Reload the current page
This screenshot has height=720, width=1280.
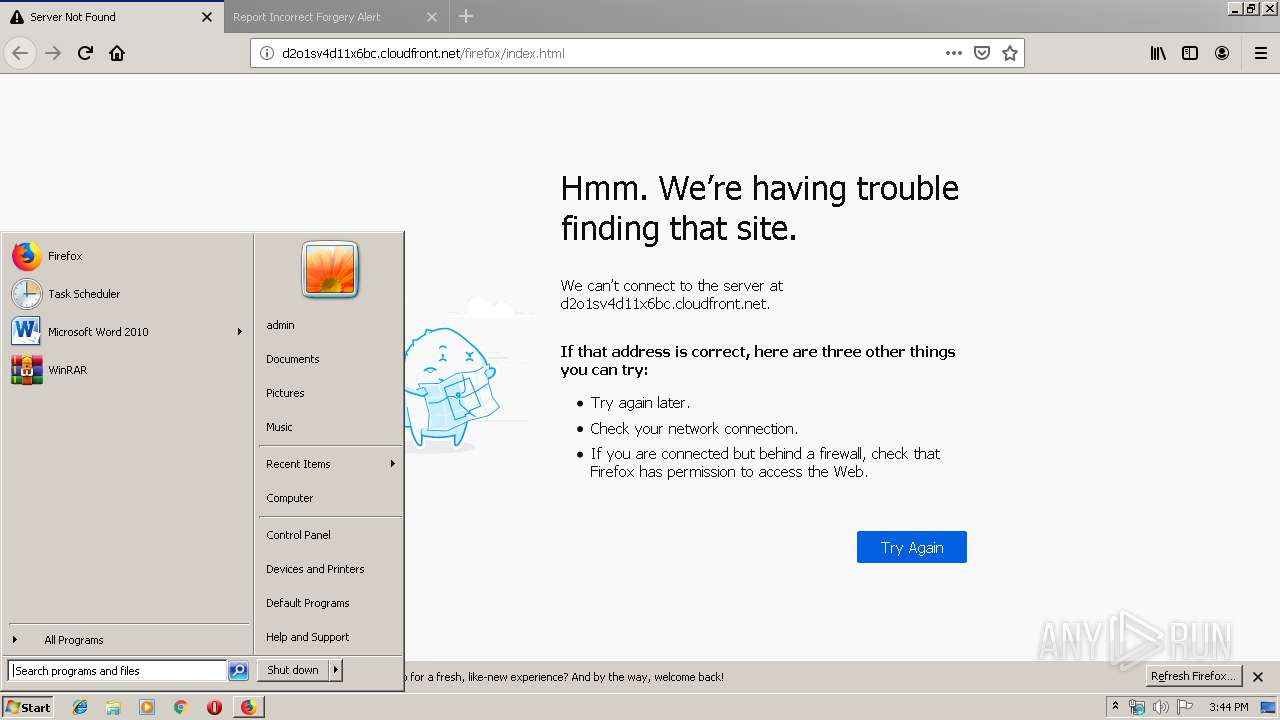click(x=85, y=53)
